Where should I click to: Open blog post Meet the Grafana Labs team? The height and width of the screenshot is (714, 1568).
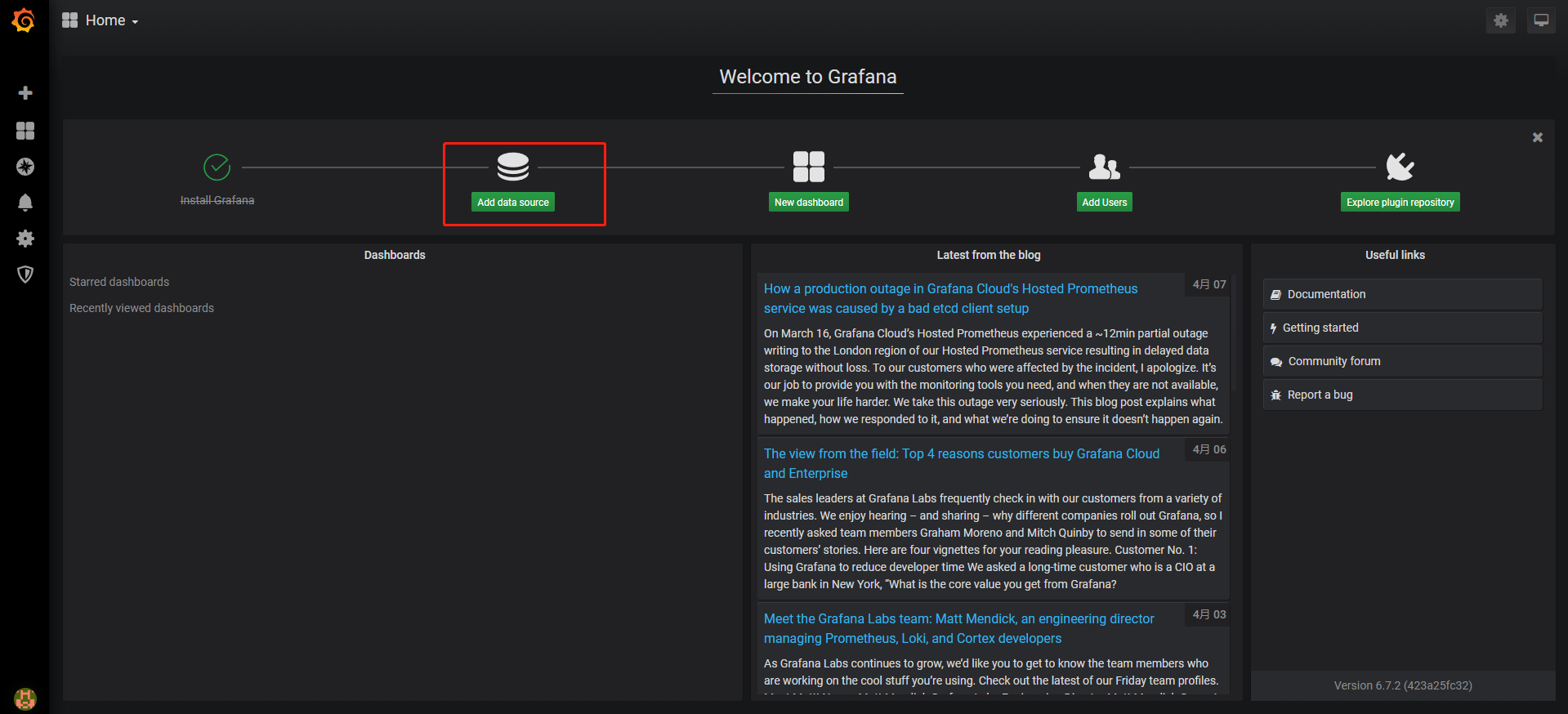959,628
